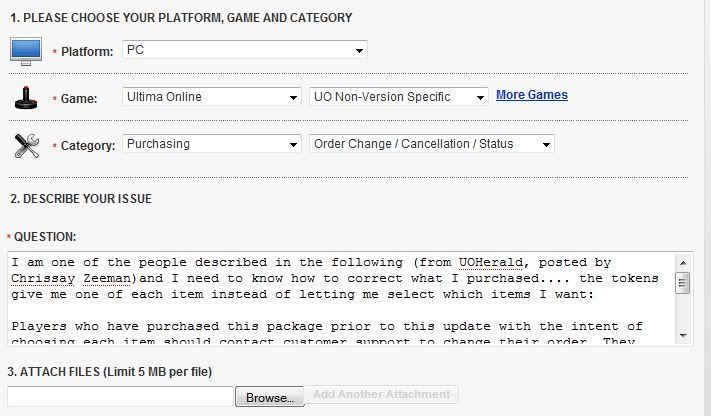Expand the Purchasing category dropdown

pyautogui.click(x=212, y=144)
